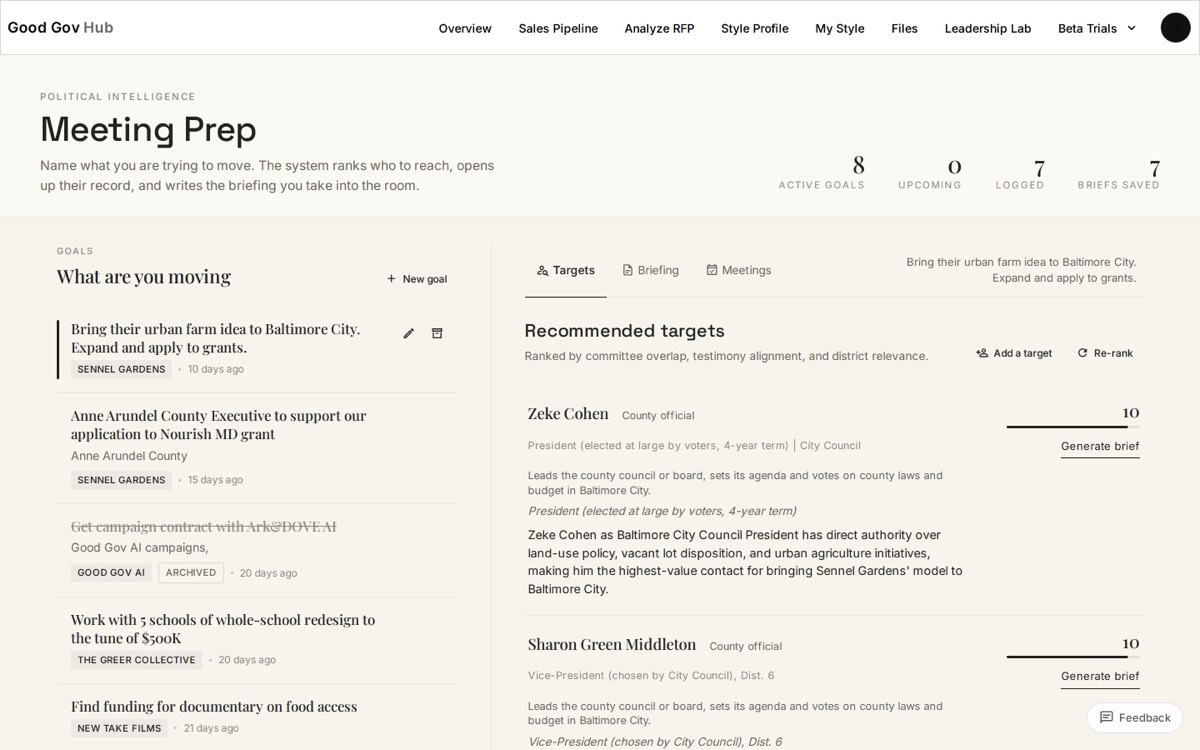
Task: Click the Good Gov Hub logo
Action: tap(61, 27)
